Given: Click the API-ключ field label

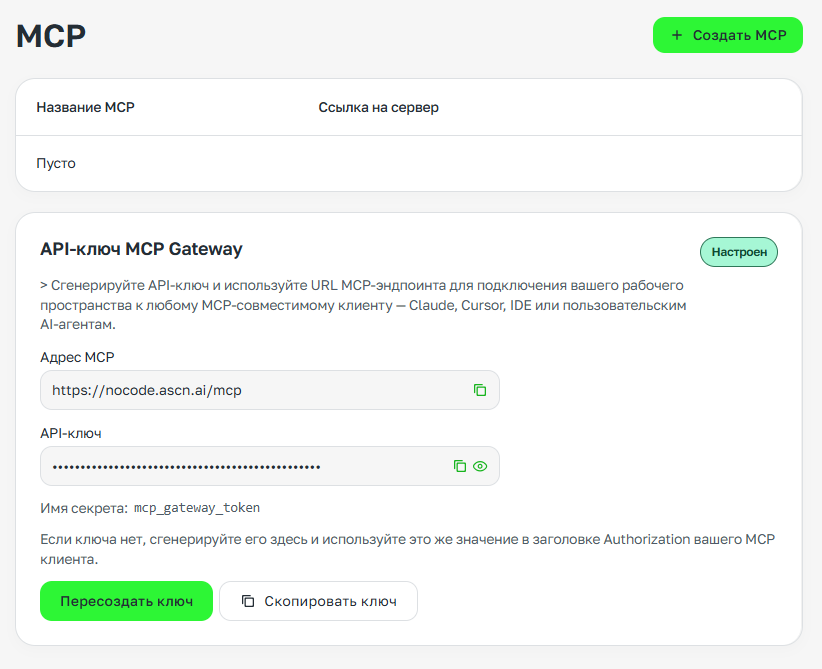Looking at the screenshot, I should pos(70,433).
